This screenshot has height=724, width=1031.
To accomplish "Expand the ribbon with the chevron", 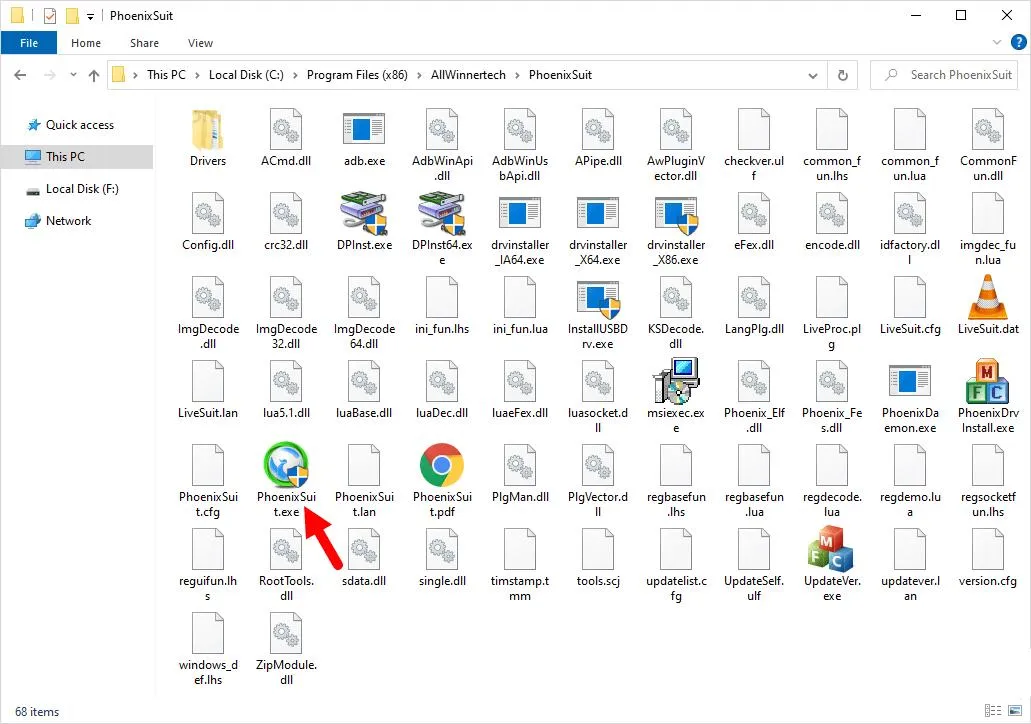I will (996, 43).
